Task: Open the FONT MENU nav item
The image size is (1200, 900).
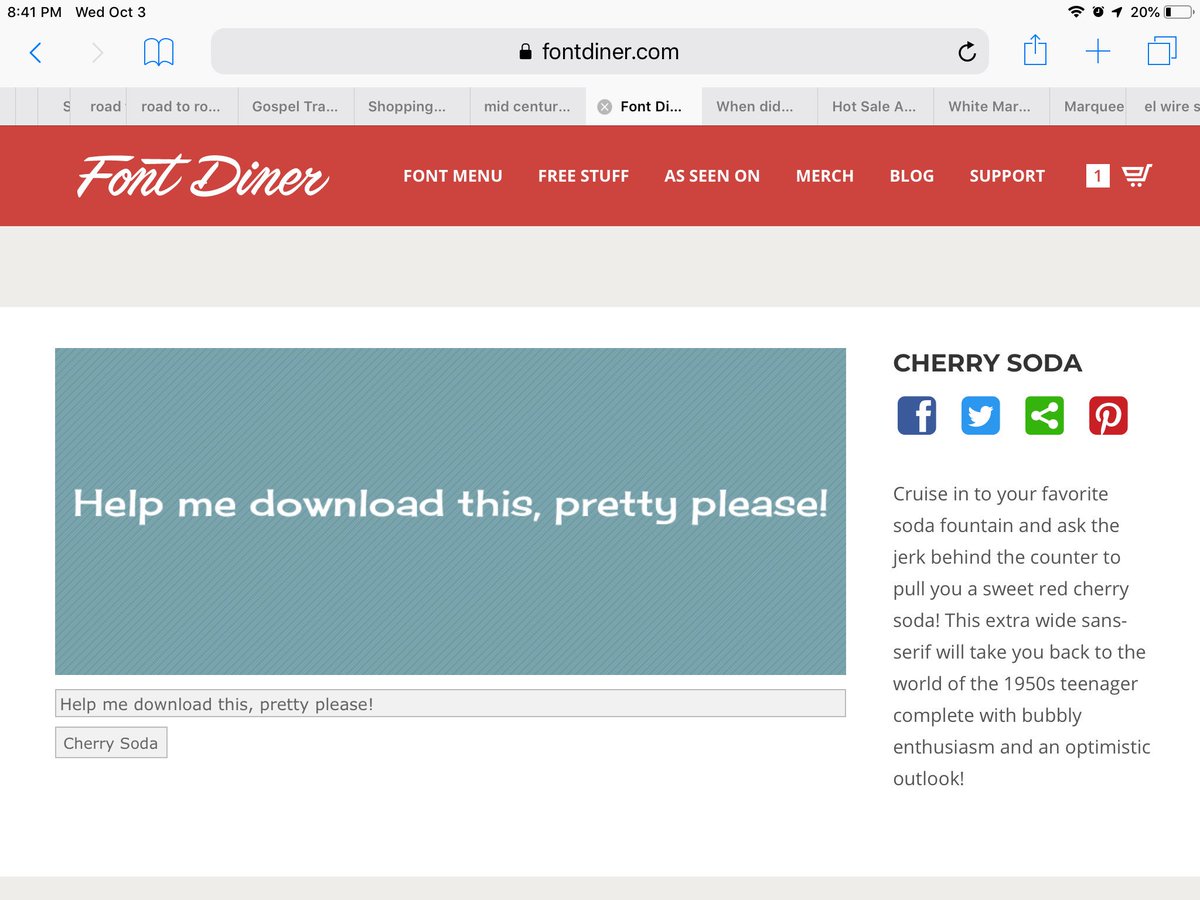Action: pyautogui.click(x=453, y=176)
